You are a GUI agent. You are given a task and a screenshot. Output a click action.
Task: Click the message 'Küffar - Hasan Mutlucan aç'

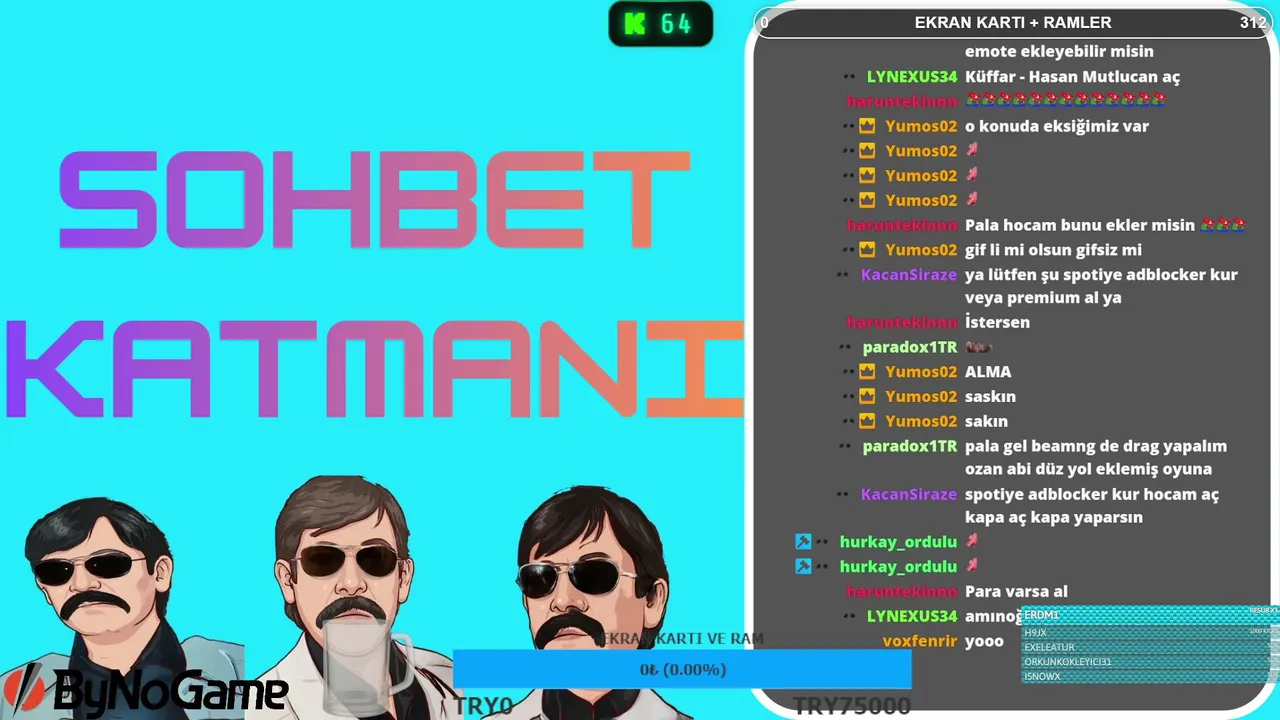point(1072,77)
